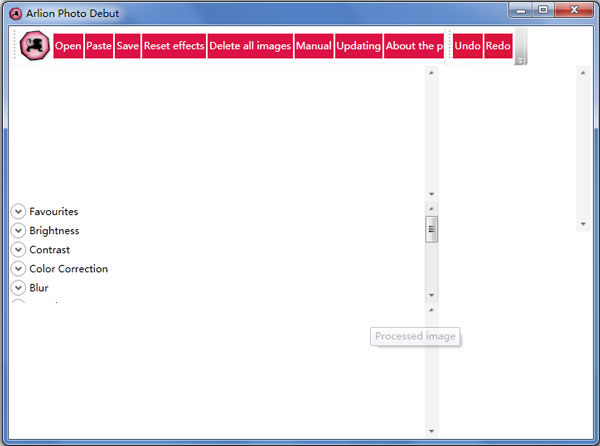This screenshot has width=600, height=446.
Task: Click Arlion Photo Debut title bar icon
Action: (x=16, y=14)
